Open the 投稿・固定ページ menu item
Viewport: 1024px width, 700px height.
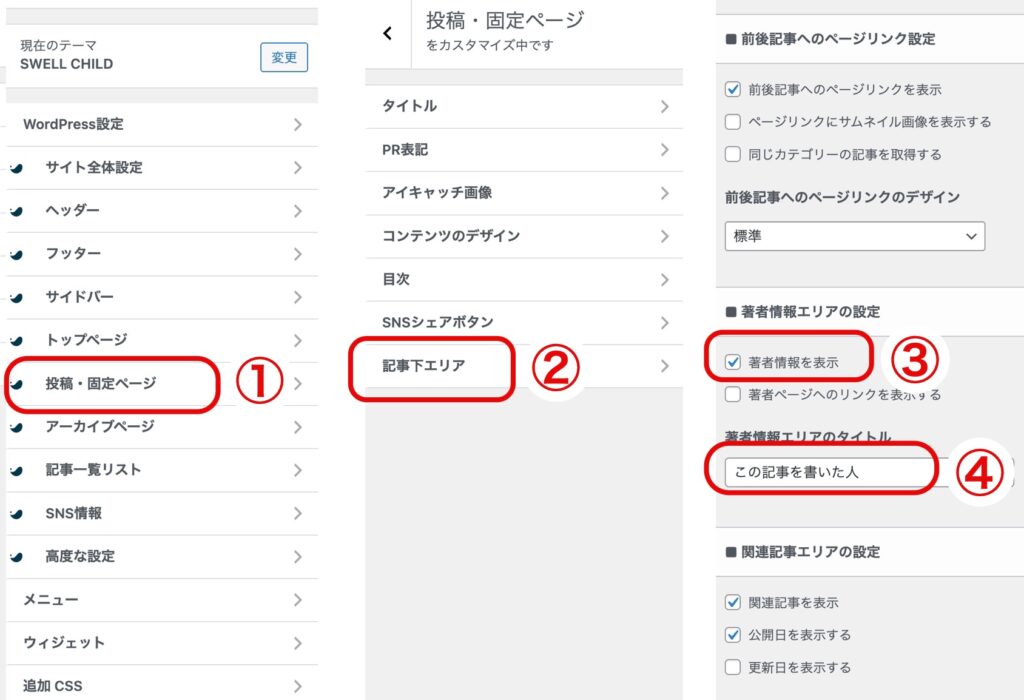(x=101, y=383)
